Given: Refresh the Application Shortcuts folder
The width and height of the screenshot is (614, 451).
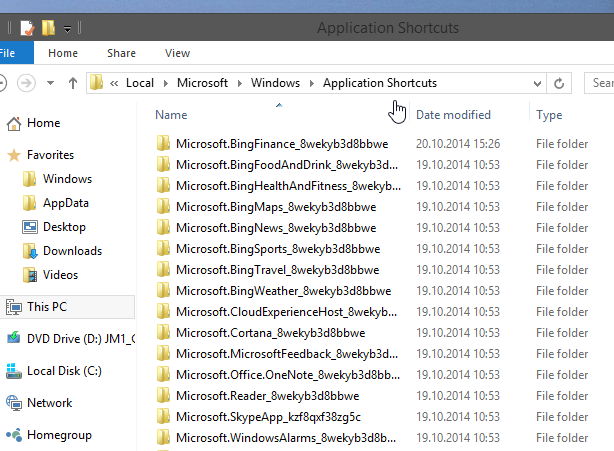Looking at the screenshot, I should [559, 83].
